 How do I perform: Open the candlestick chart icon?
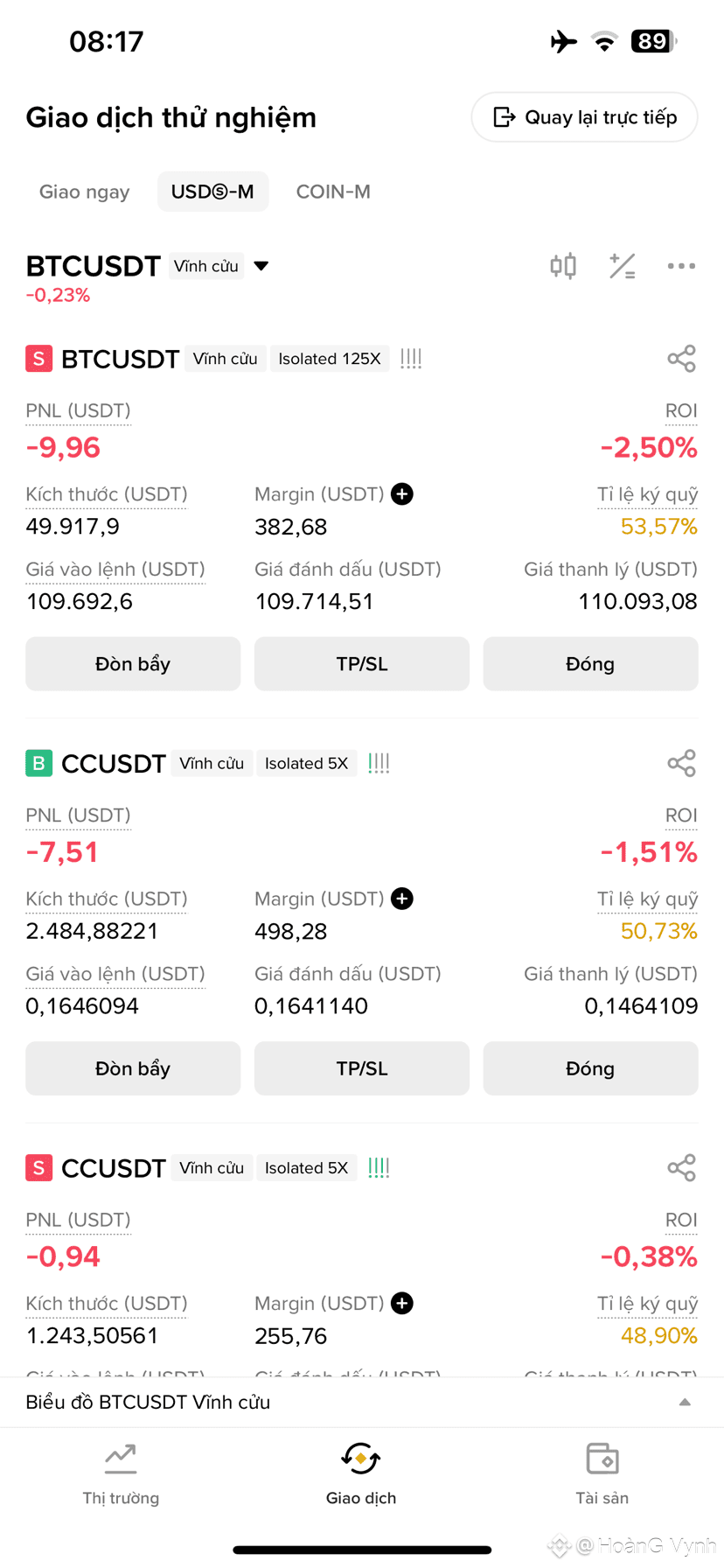click(563, 266)
